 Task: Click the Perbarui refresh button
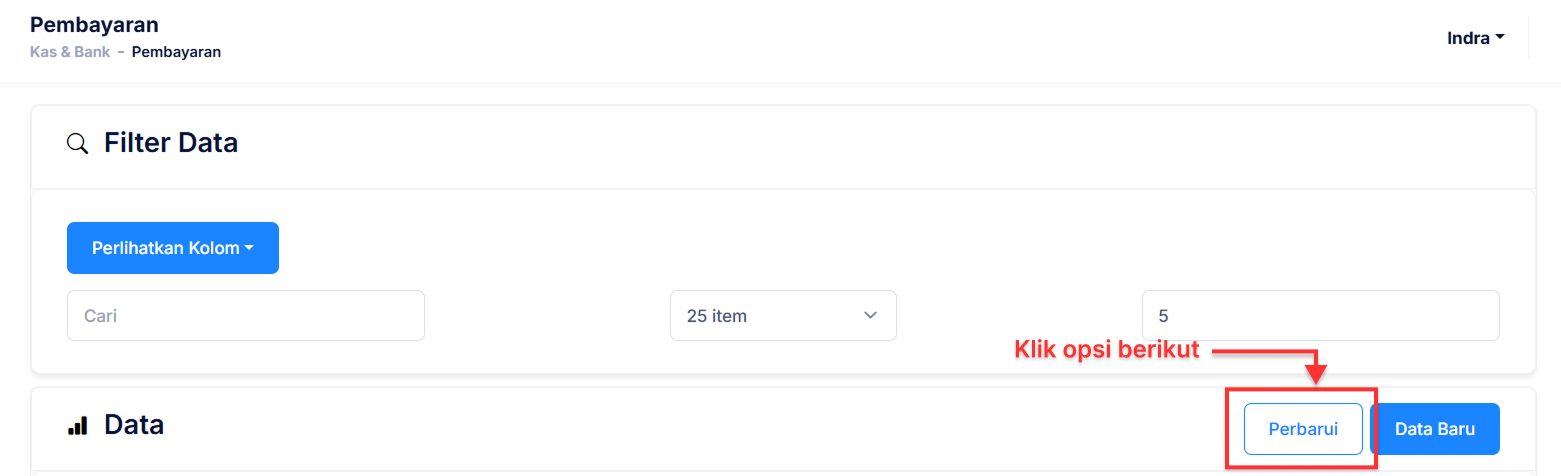1303,429
